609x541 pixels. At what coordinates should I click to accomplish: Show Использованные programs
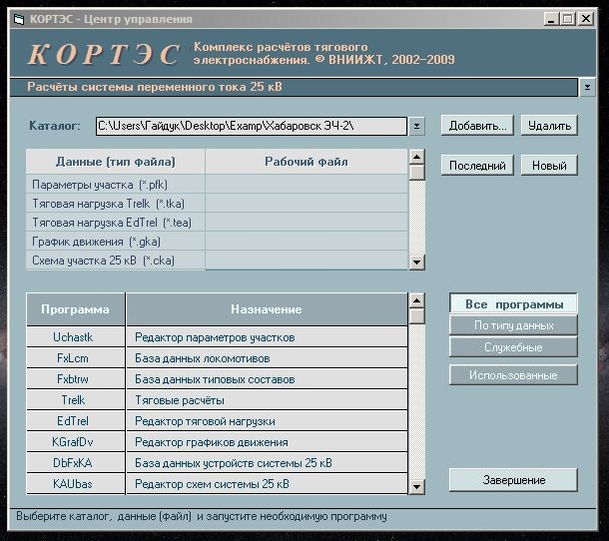(513, 375)
